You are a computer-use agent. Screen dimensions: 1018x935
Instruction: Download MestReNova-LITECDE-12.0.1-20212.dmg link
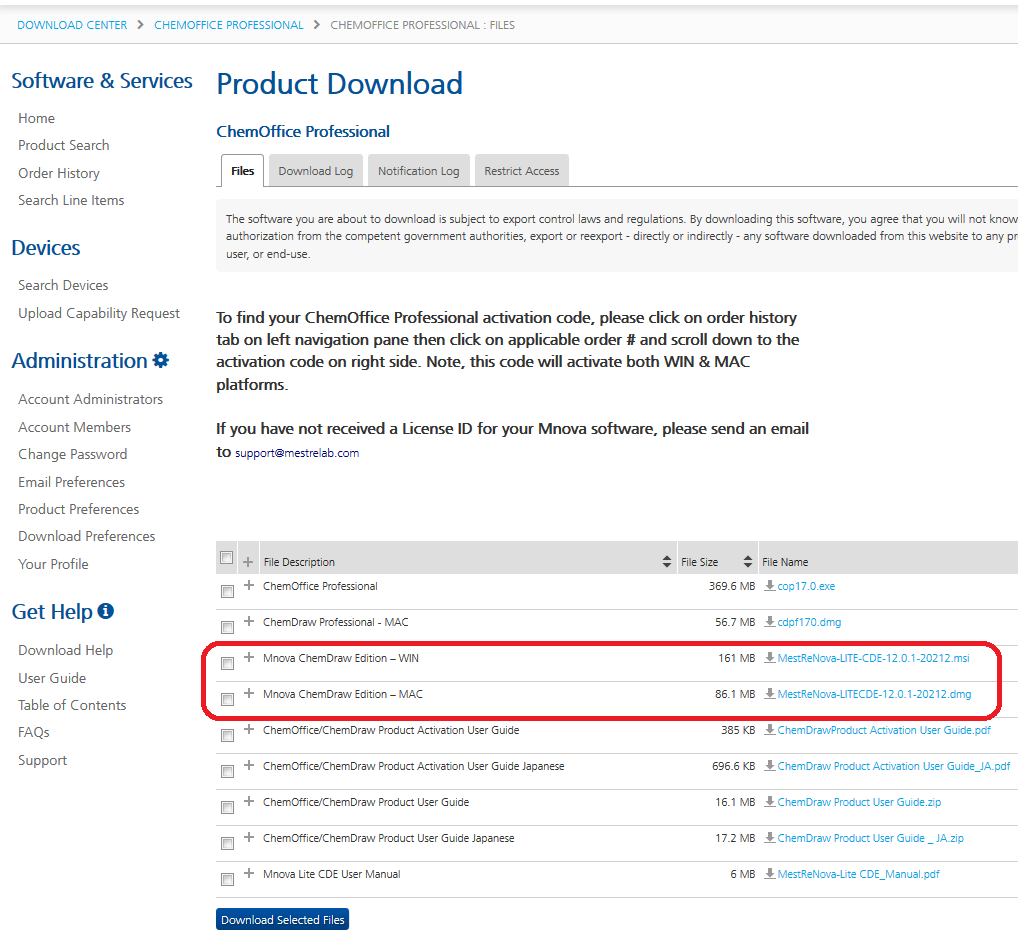(875, 694)
